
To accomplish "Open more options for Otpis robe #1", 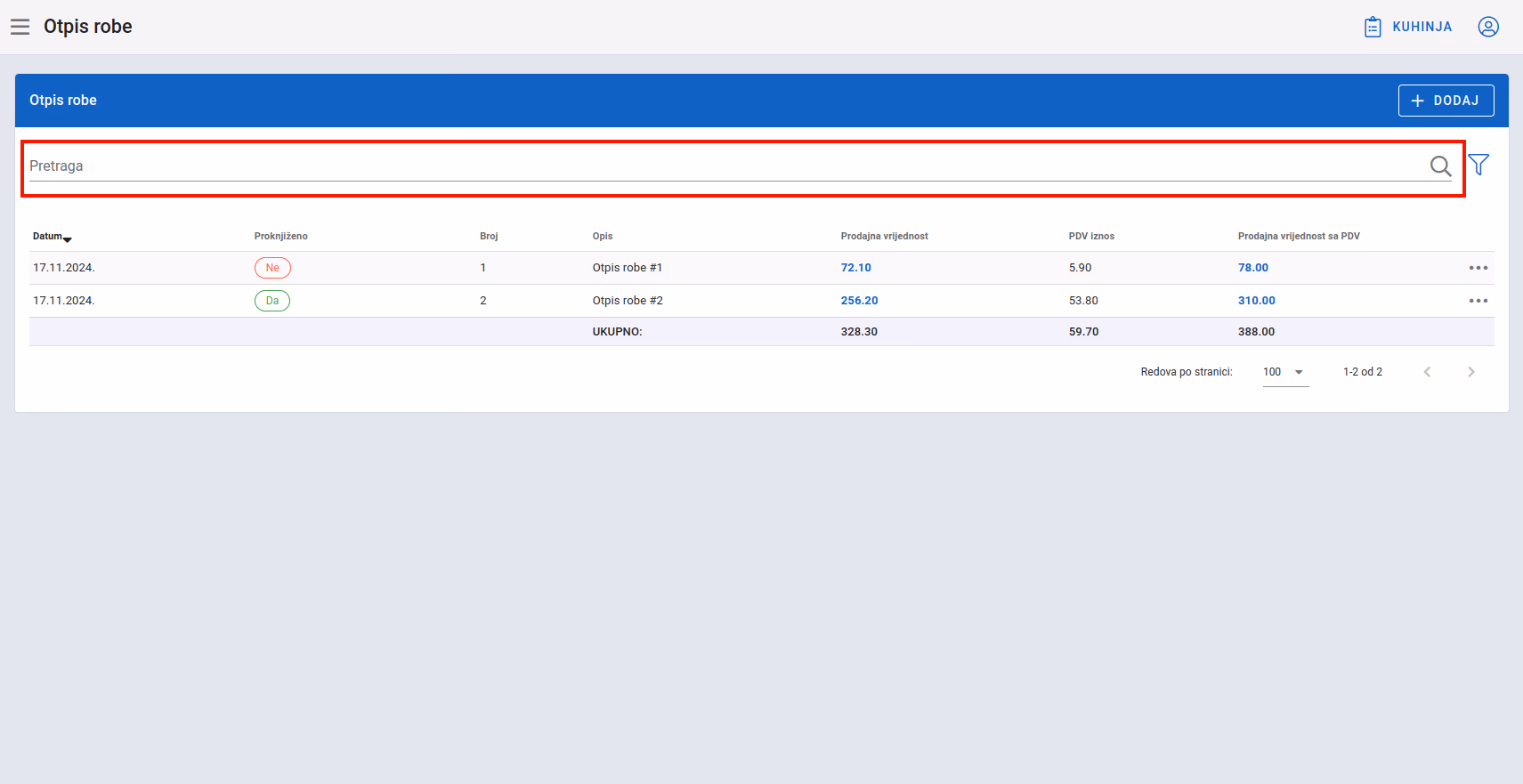I will pos(1478,268).
